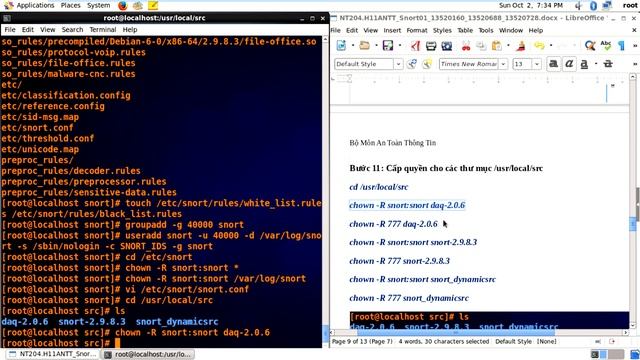Open the Places menu in top panel
This screenshot has width=640, height=360.
pos(70,5)
